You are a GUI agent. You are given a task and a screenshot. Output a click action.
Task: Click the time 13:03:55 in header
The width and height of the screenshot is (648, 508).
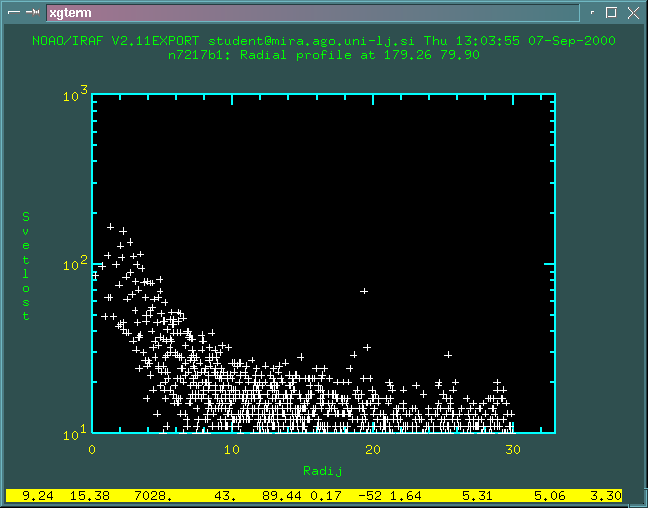point(488,41)
